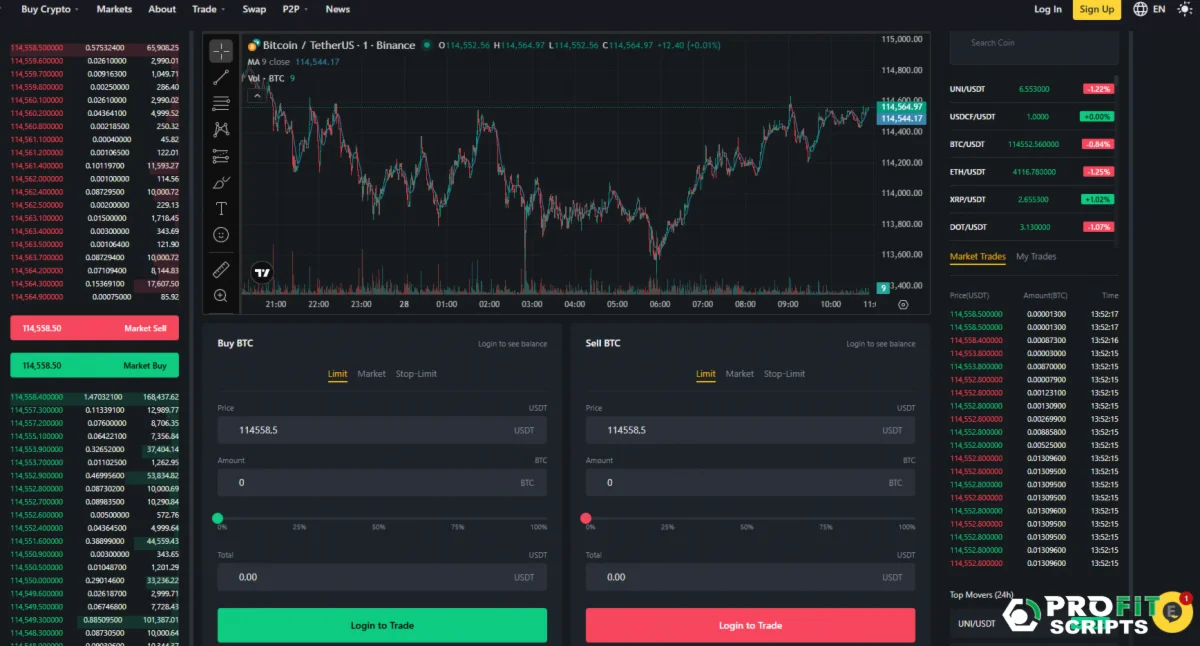The width and height of the screenshot is (1200, 646).
Task: Switch the Buy order type to Market
Action: tap(371, 373)
